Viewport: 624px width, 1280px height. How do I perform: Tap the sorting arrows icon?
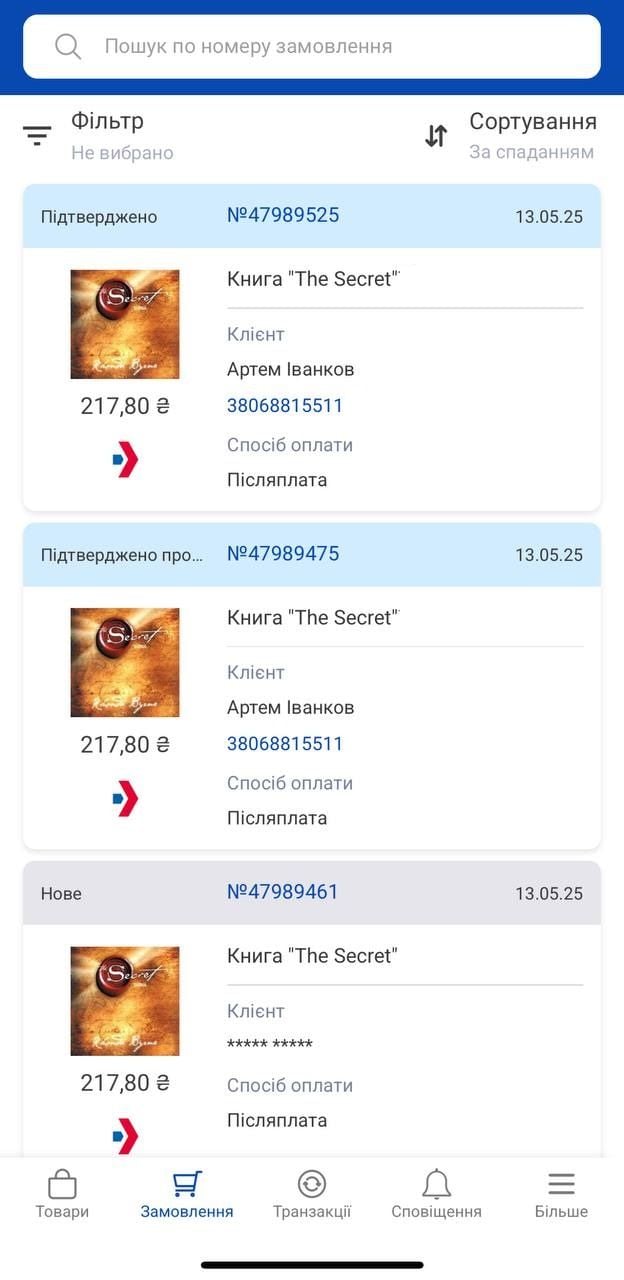click(436, 136)
